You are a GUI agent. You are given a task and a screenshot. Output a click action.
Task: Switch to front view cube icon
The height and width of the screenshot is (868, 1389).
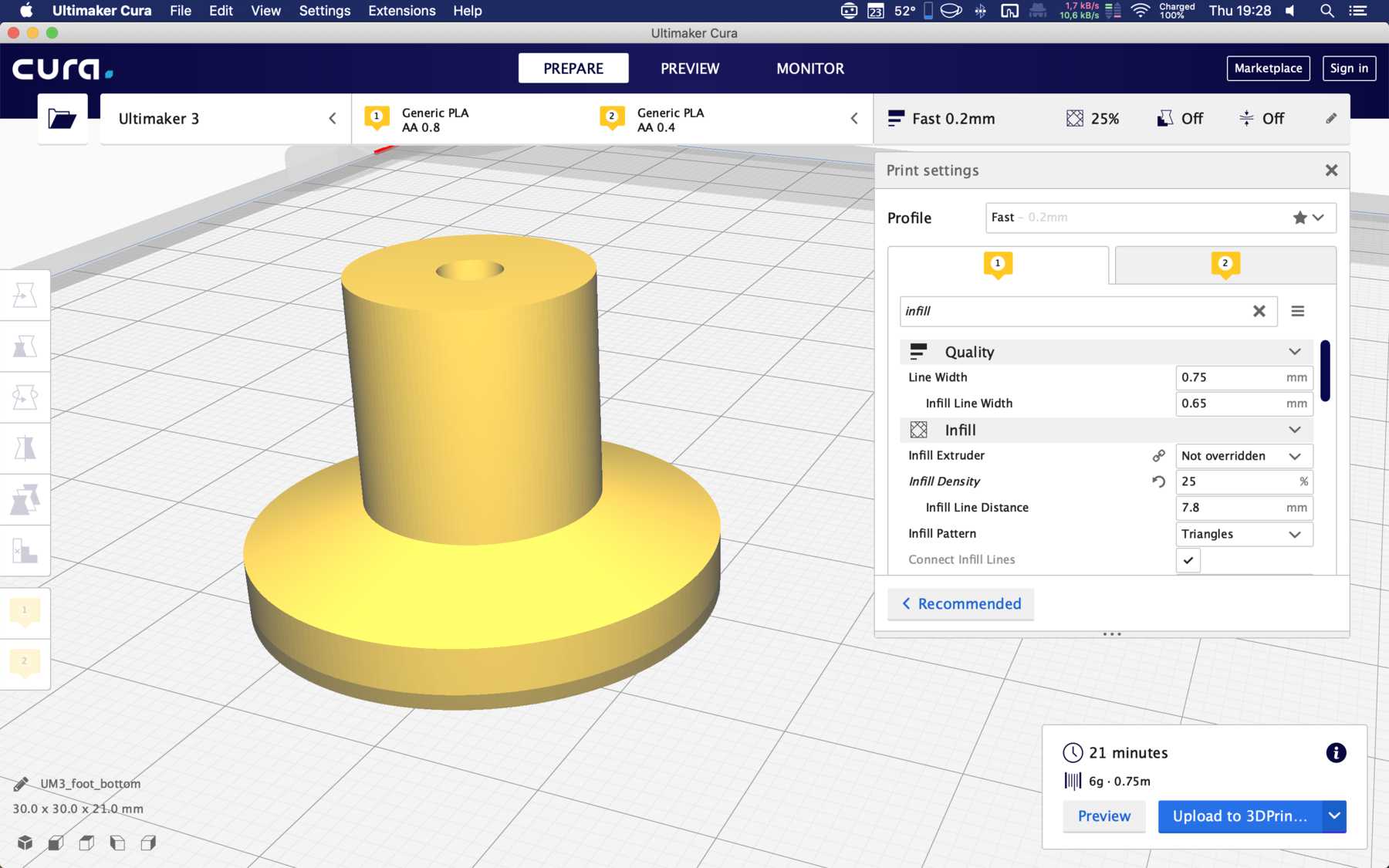click(56, 843)
